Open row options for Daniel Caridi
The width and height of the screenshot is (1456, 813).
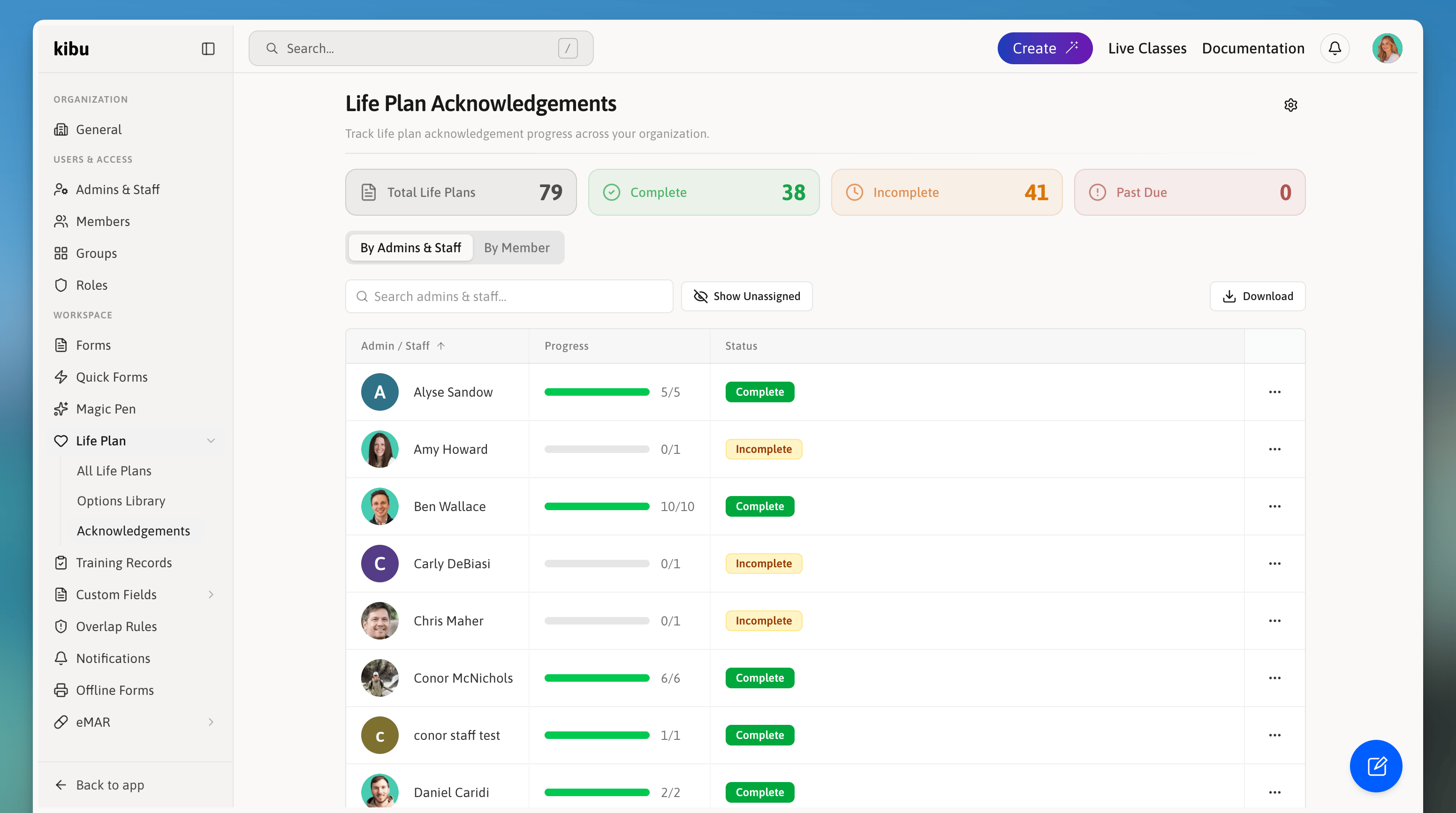click(1274, 792)
